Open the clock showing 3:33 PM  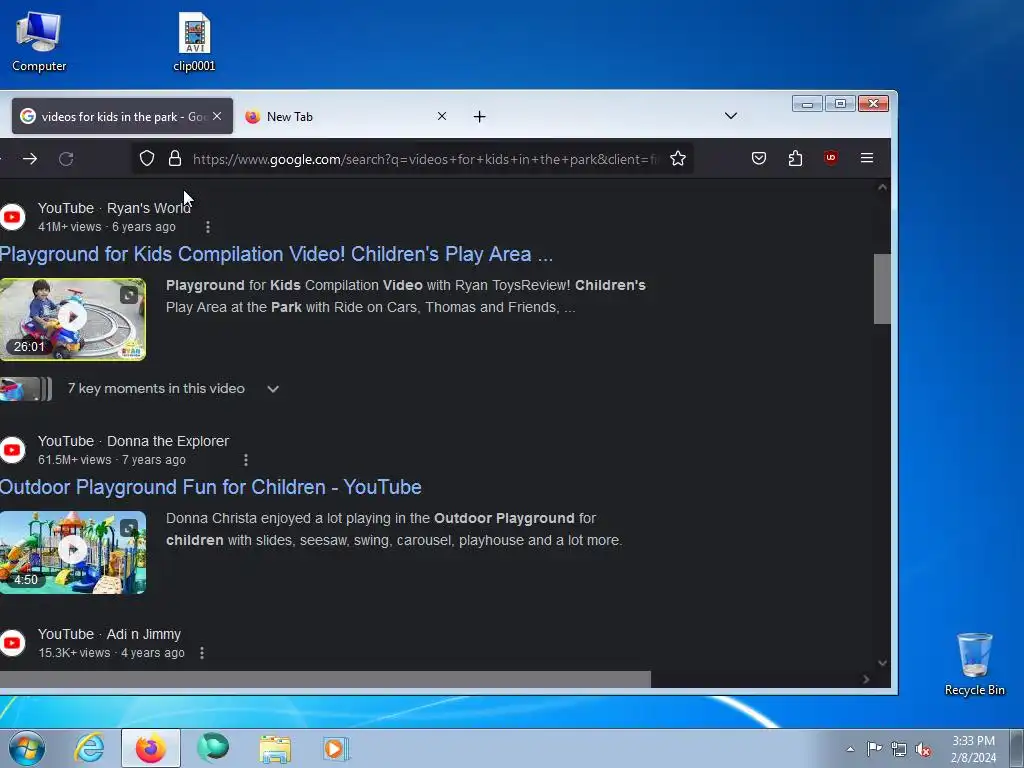click(x=973, y=749)
